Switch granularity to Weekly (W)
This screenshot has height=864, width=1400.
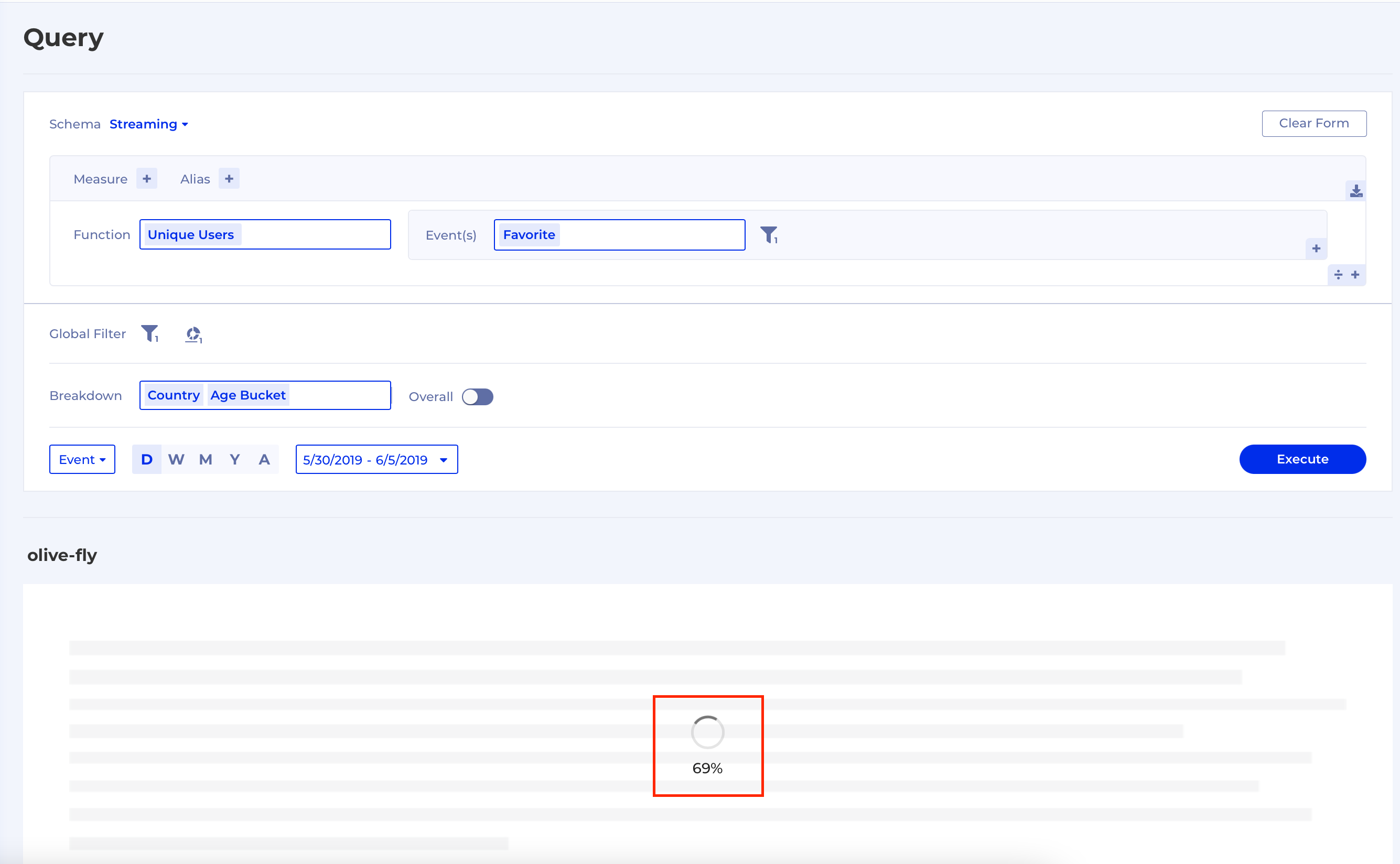(x=176, y=459)
